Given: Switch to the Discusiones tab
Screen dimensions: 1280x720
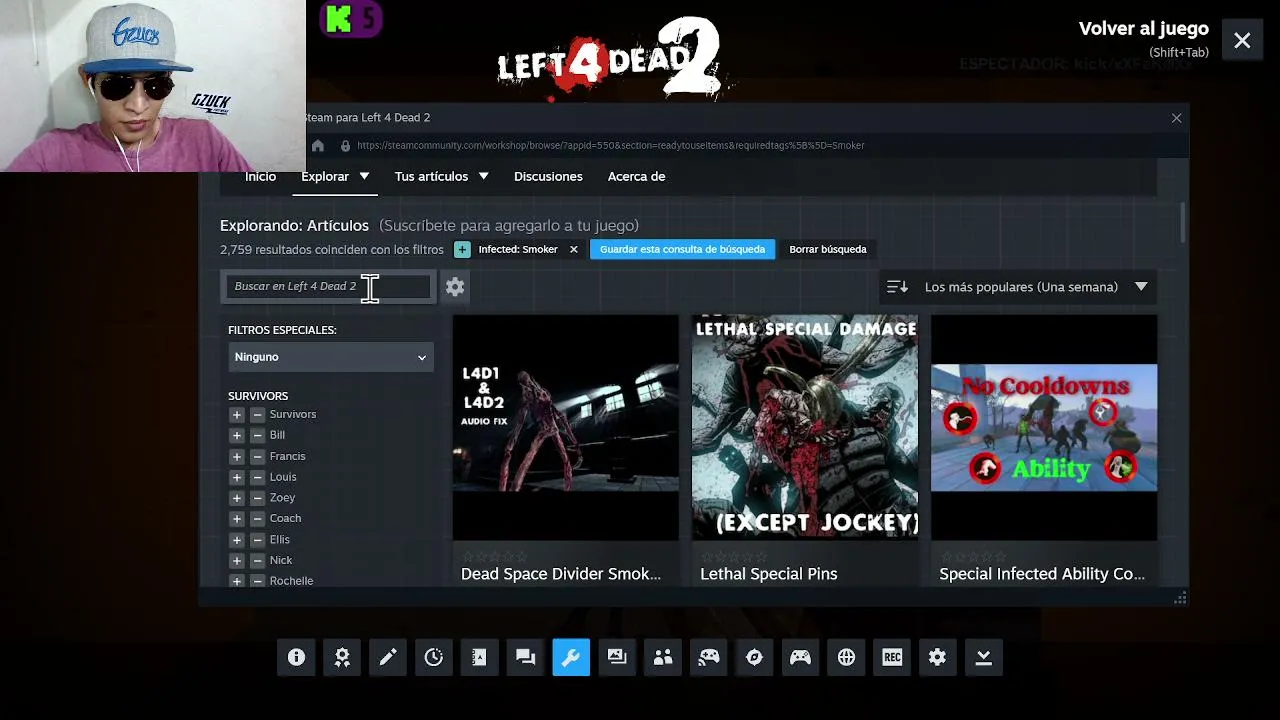Looking at the screenshot, I should point(548,177).
